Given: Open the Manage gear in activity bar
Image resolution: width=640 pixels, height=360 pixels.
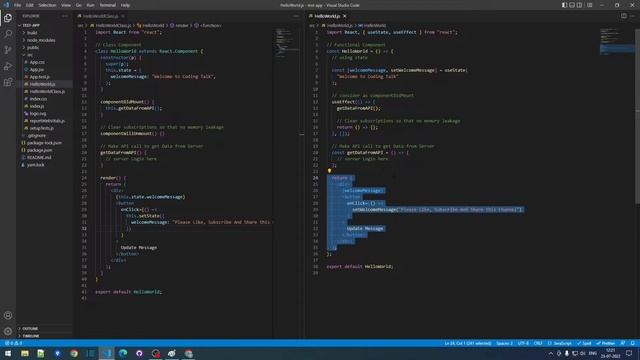Looking at the screenshot, I should point(8,331).
